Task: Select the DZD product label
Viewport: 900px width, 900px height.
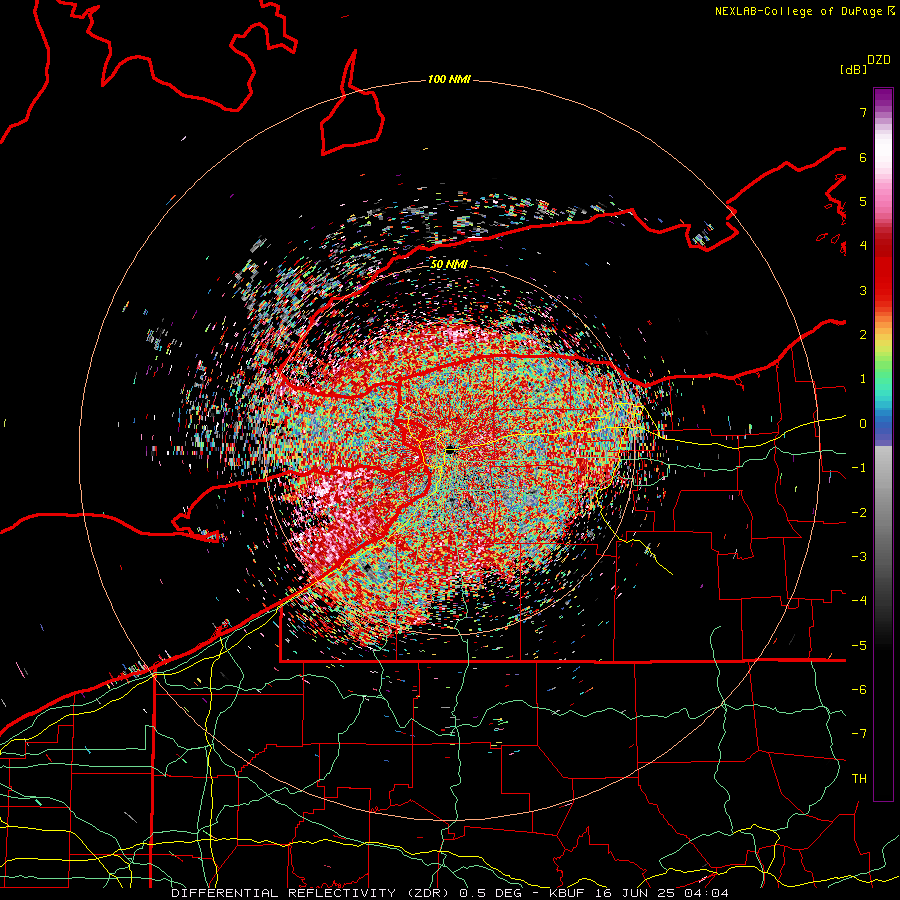Action: pyautogui.click(x=879, y=59)
